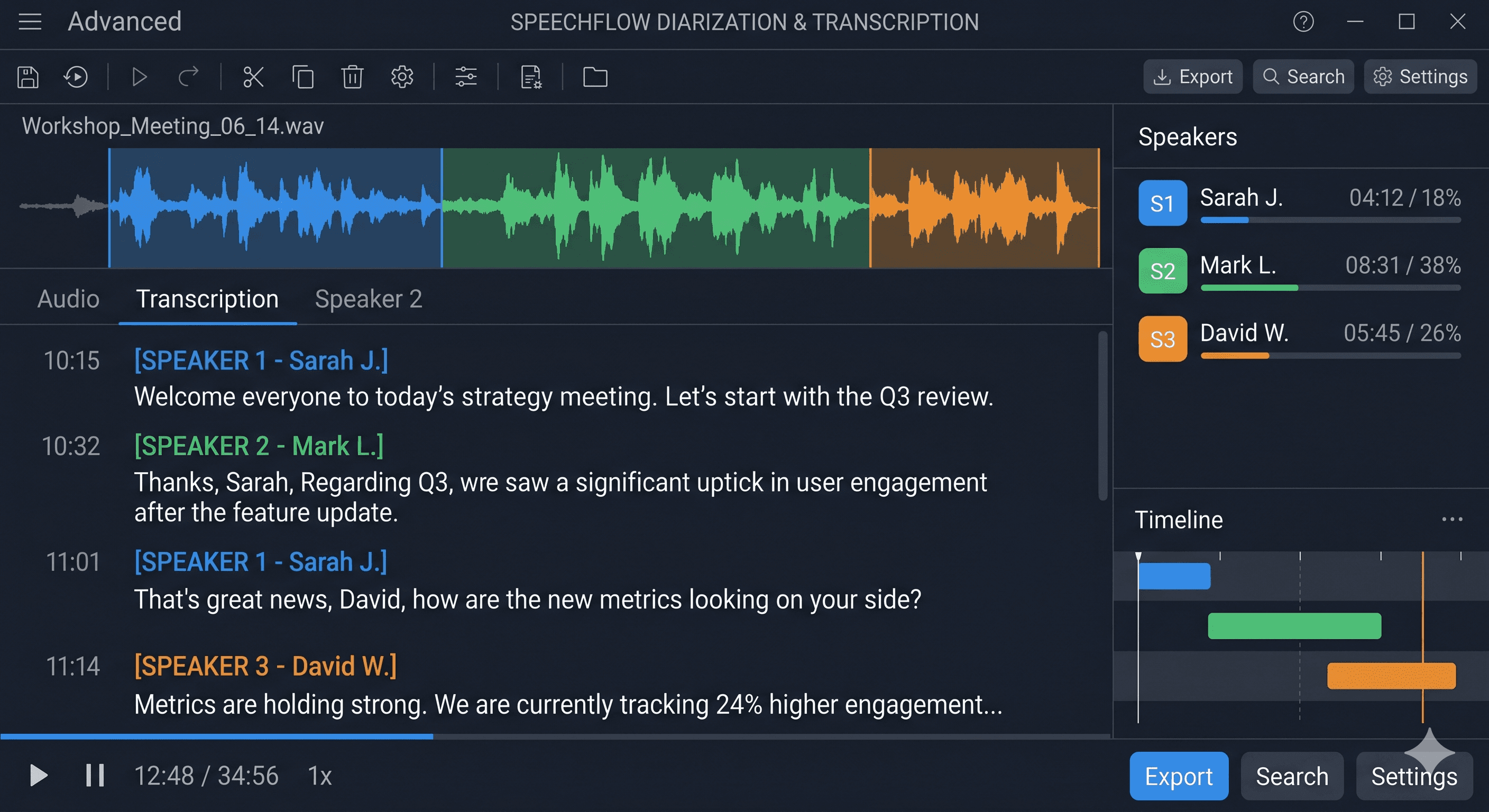Click the Speaker 1 label at 10:15
This screenshot has height=812, width=1489.
tap(261, 361)
